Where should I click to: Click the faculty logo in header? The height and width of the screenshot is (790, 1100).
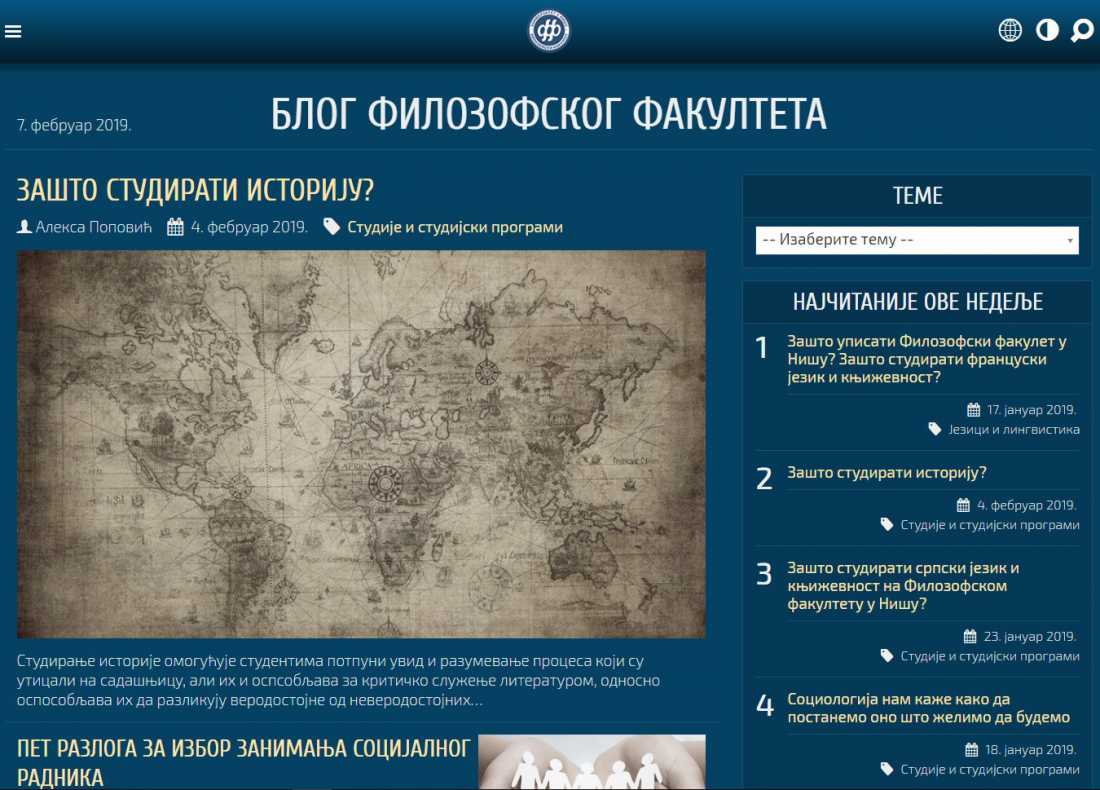549,31
